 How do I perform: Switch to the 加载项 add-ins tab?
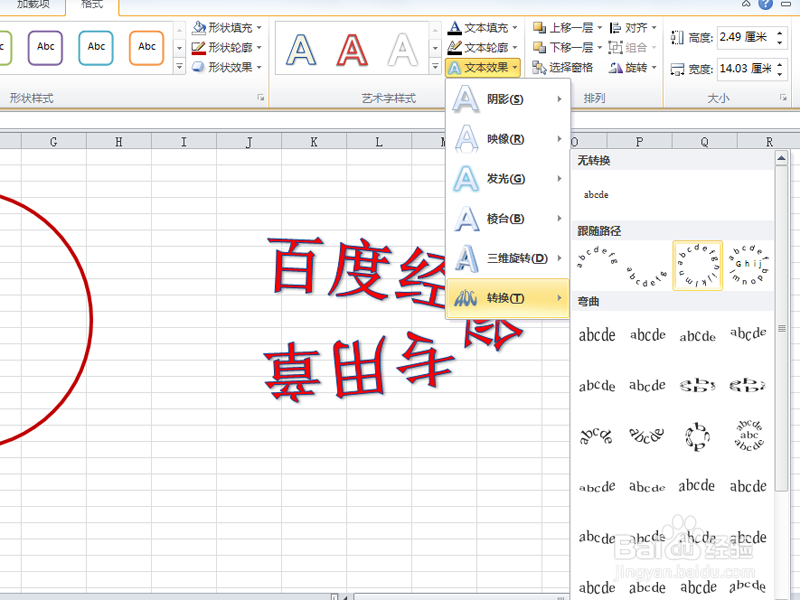point(33,5)
